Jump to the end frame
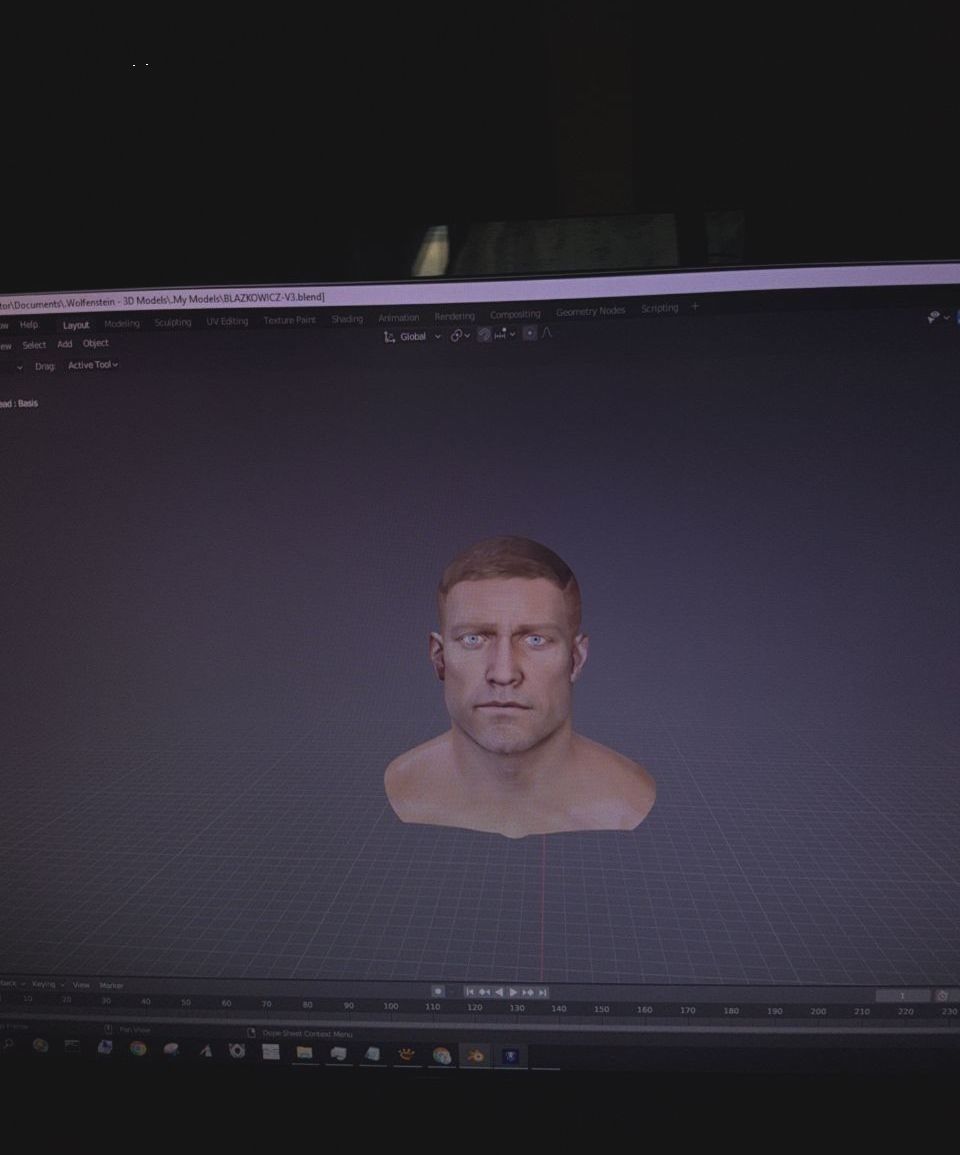 pos(543,992)
